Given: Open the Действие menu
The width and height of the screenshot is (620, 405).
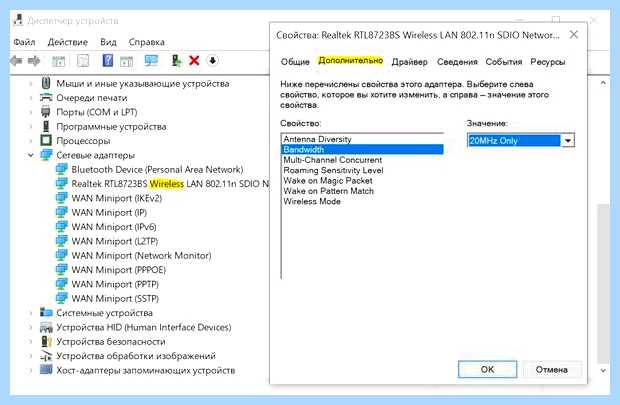Looking at the screenshot, I should click(68, 42).
